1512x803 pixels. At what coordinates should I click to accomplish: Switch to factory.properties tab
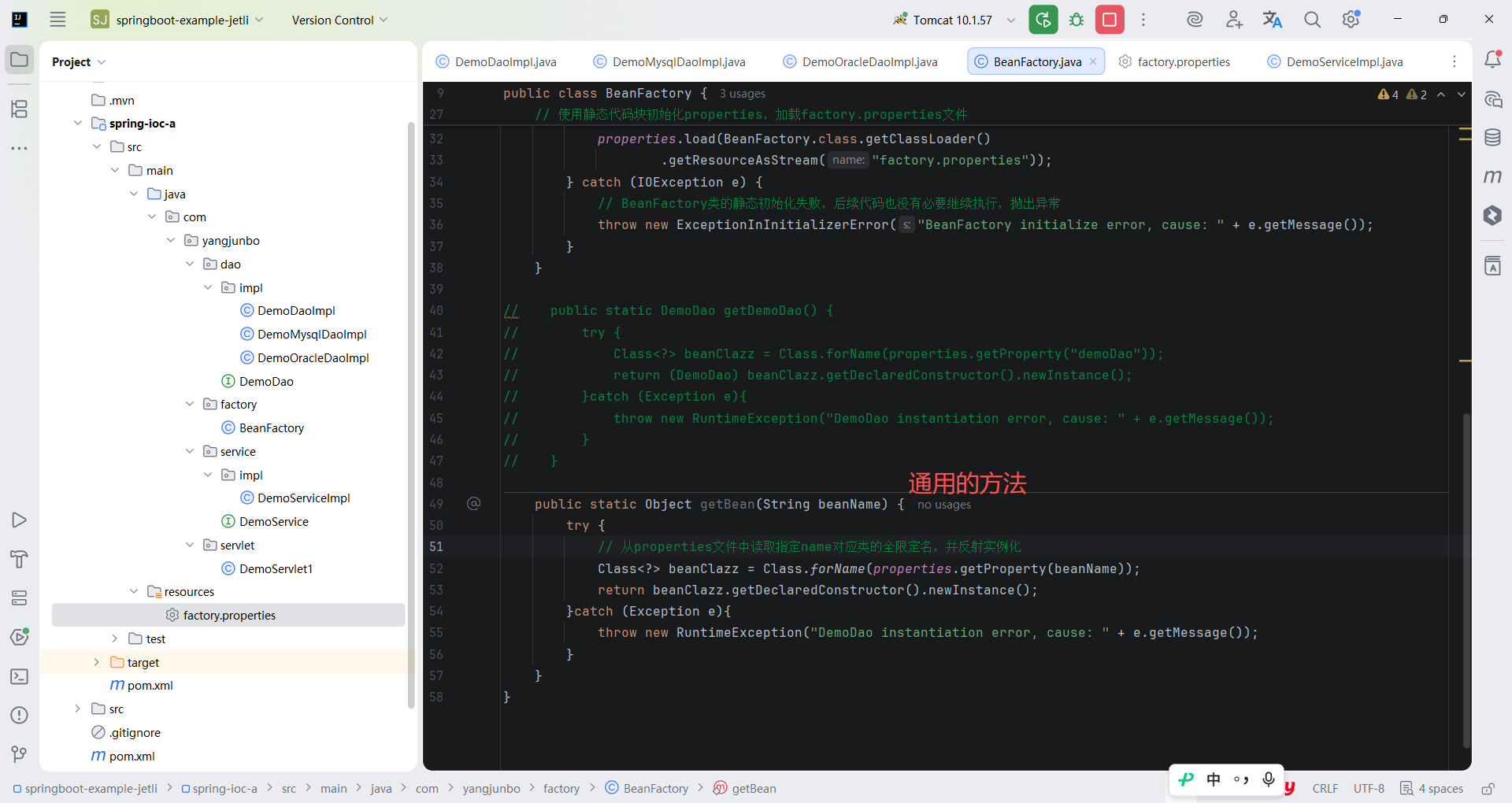[x=1175, y=62]
